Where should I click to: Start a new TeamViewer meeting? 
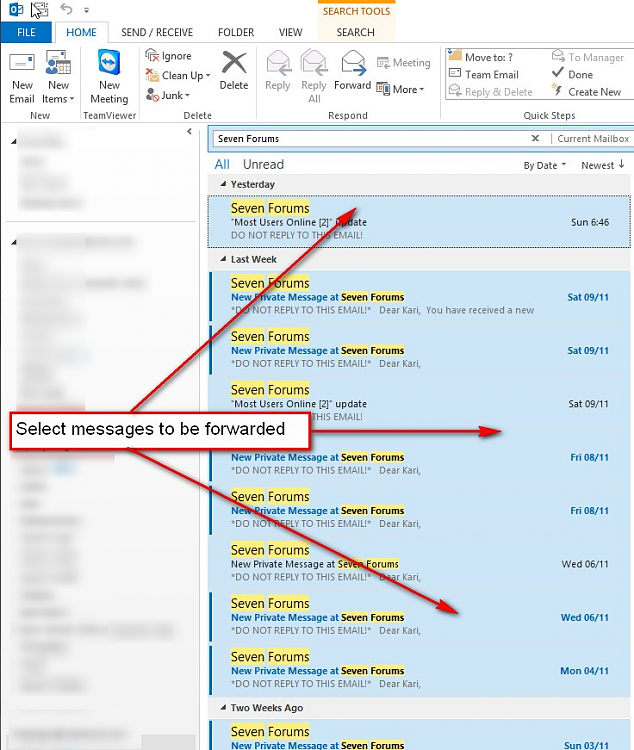point(109,77)
